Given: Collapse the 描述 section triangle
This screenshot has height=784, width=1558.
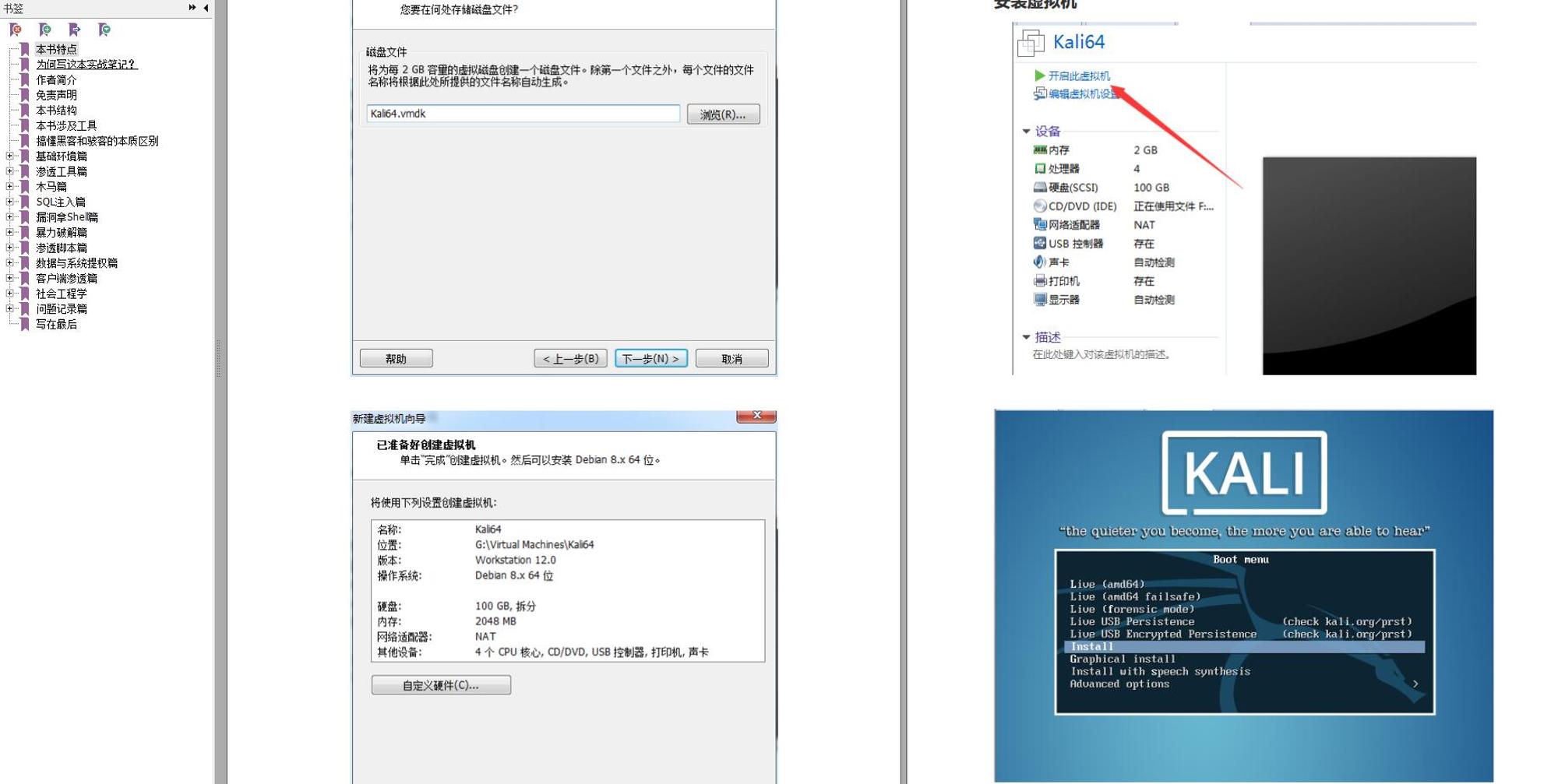Looking at the screenshot, I should pos(1026,336).
